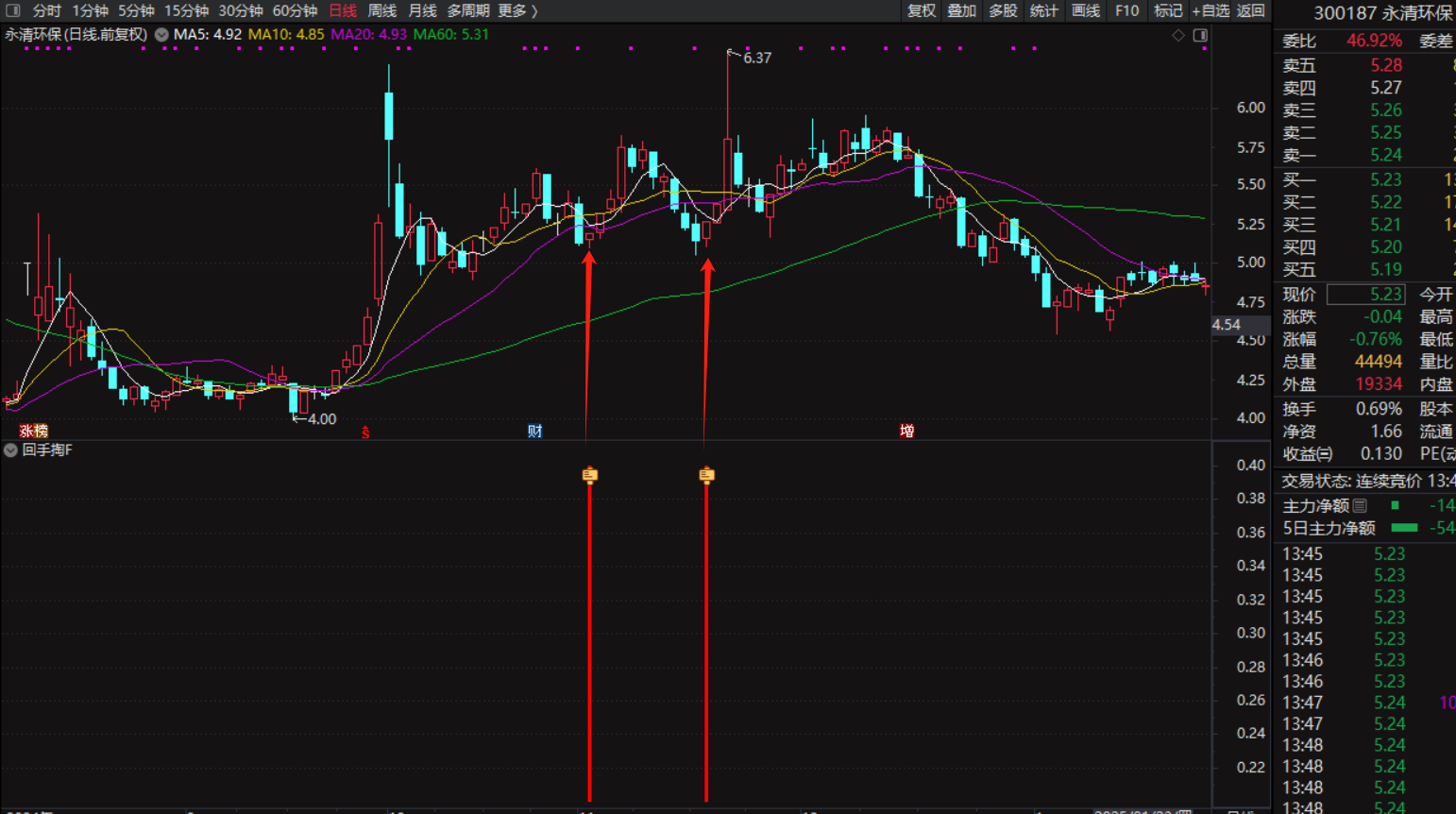1456x814 pixels.
Task: Enable the 叠加 overlay toggle
Action: tap(961, 10)
